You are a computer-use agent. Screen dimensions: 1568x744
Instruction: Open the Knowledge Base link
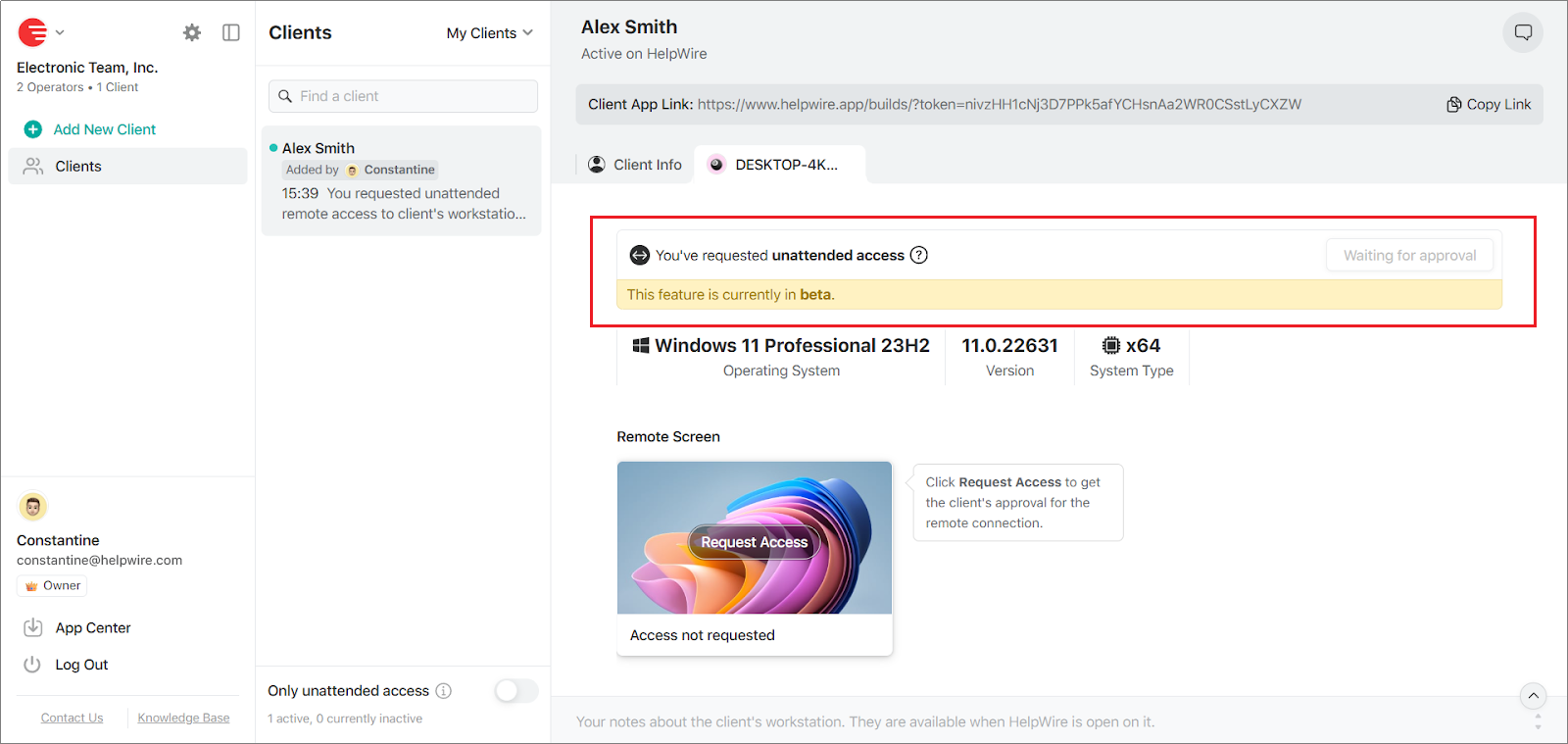183,718
